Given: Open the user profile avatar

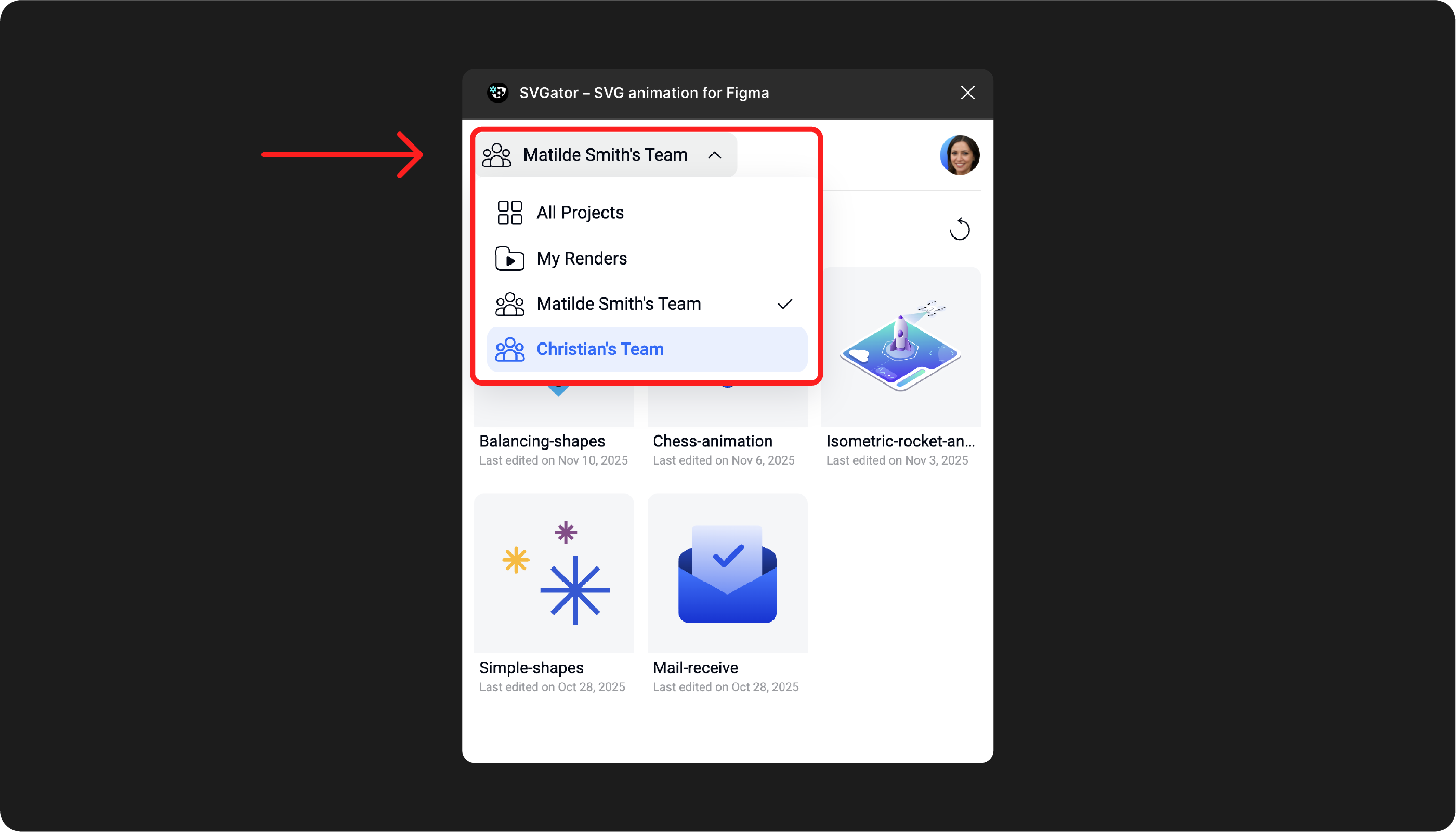Looking at the screenshot, I should pos(960,155).
